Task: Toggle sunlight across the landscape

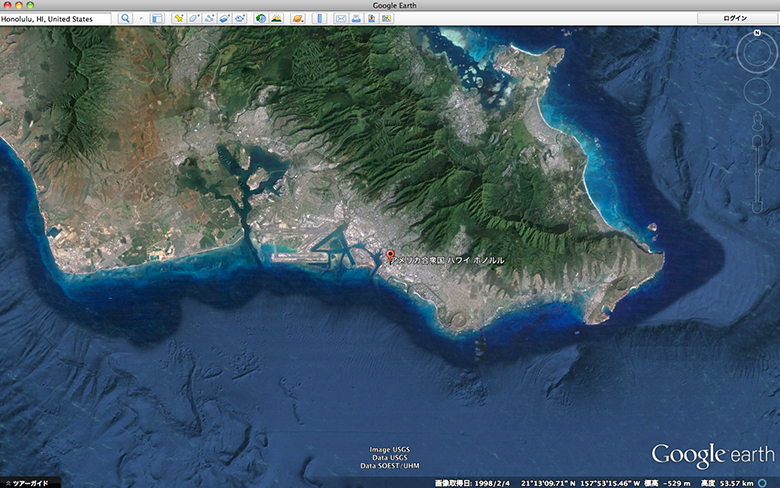Action: [277, 19]
